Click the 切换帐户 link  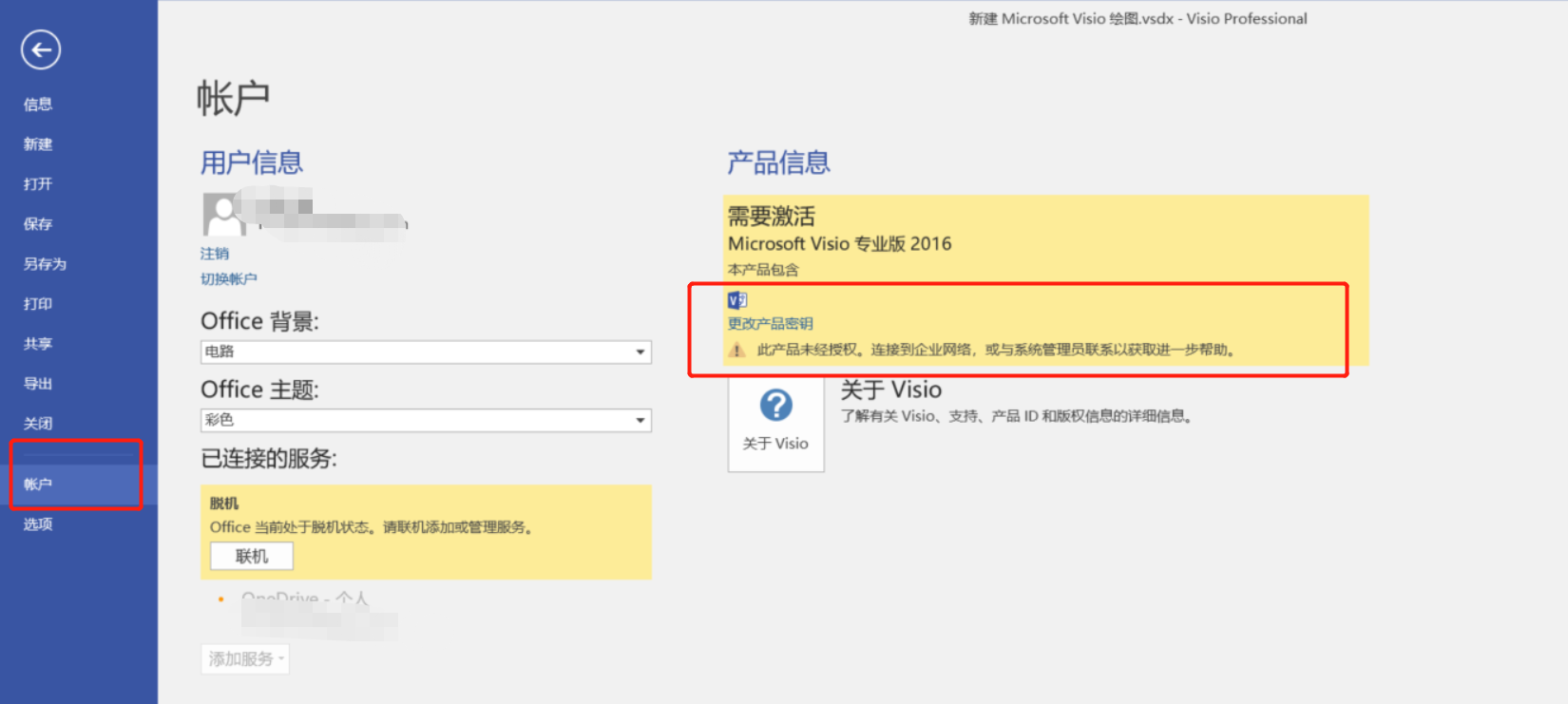(x=229, y=279)
